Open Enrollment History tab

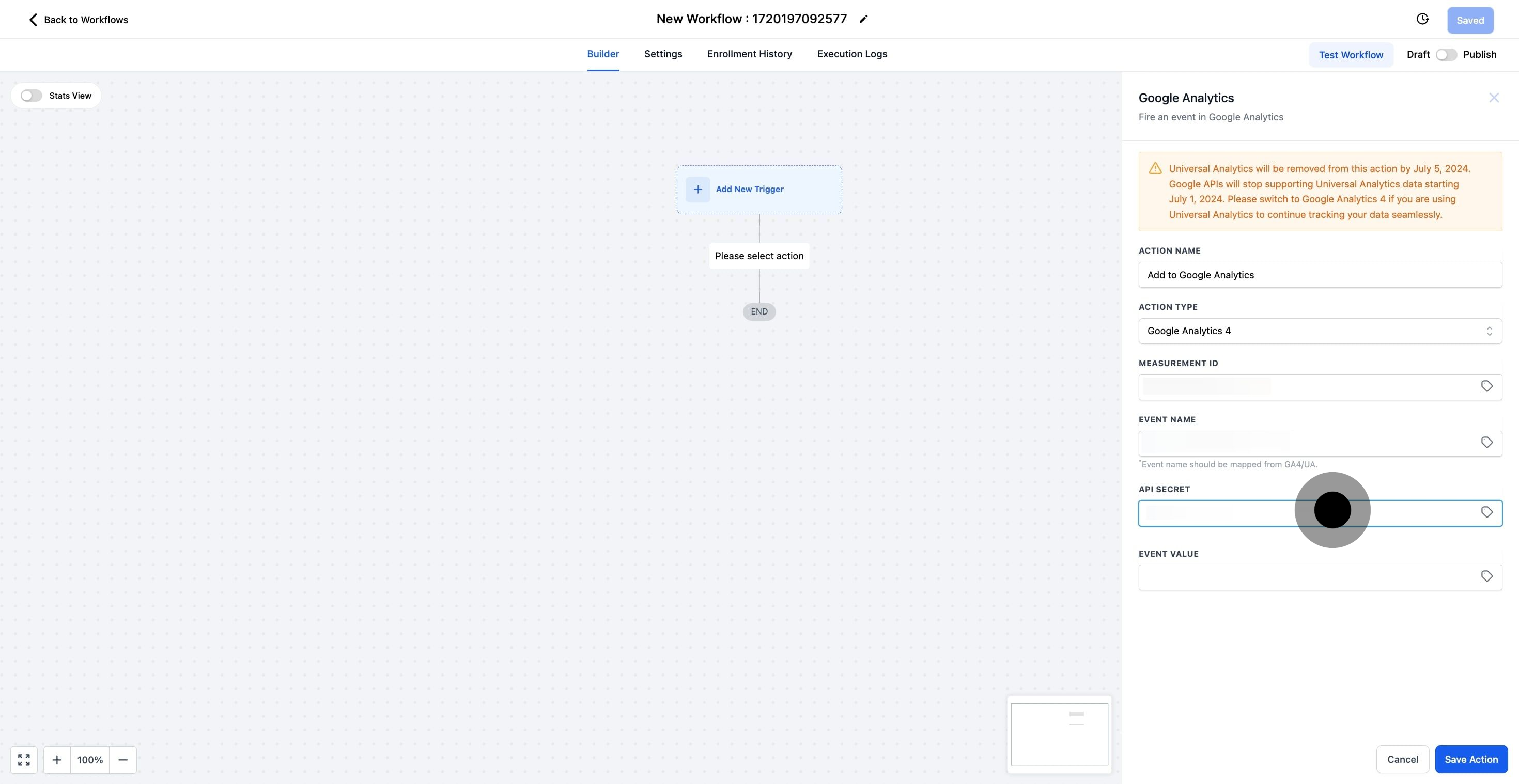click(750, 54)
